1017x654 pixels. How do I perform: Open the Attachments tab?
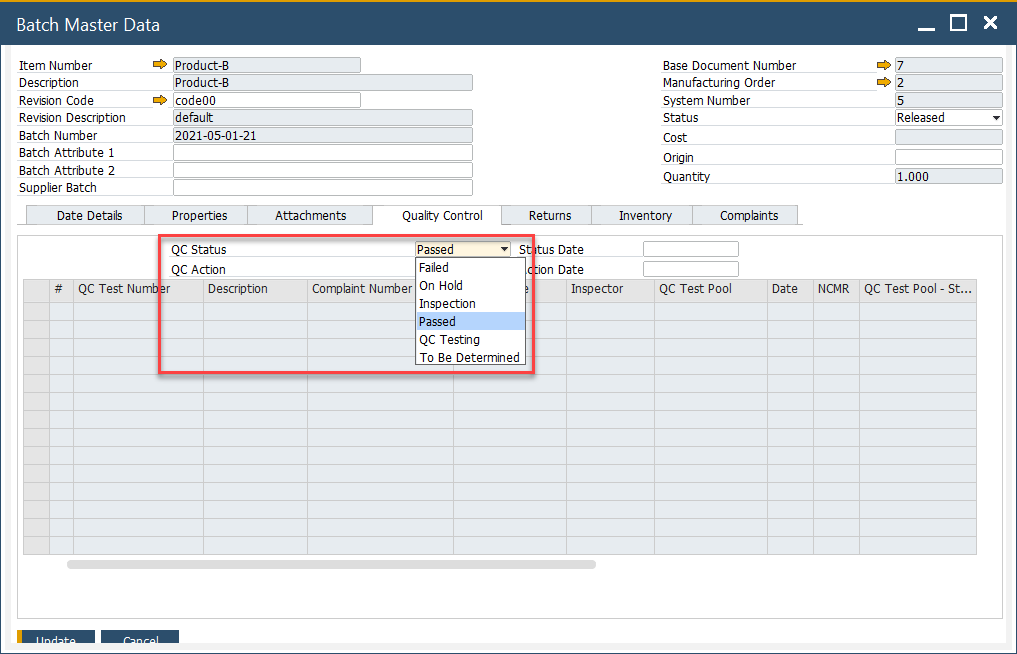[310, 216]
